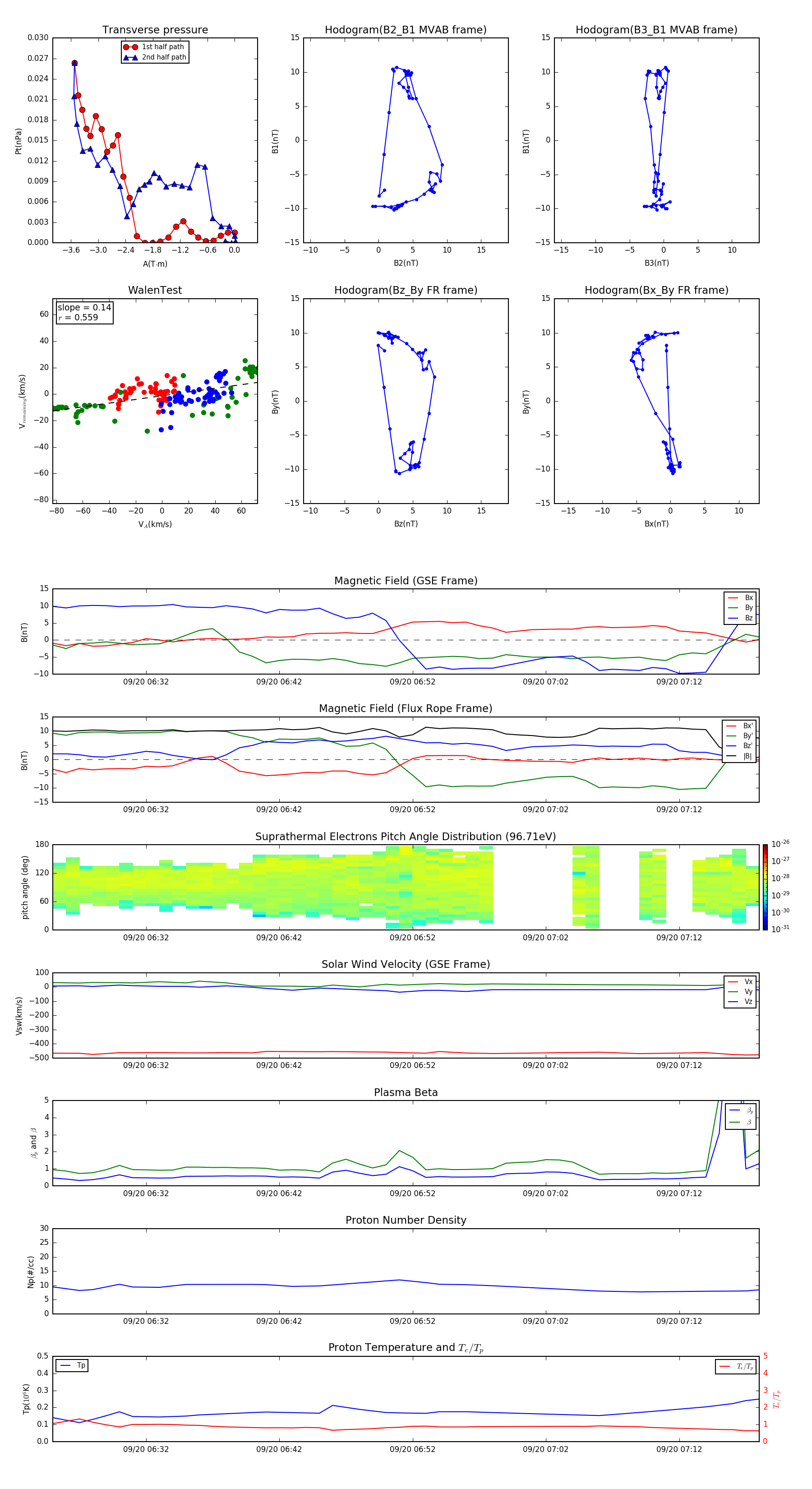Click the 'Magnetic Field (GSE Frame)' title
Image resolution: width=812 pixels, height=1489 pixels.
[406, 581]
